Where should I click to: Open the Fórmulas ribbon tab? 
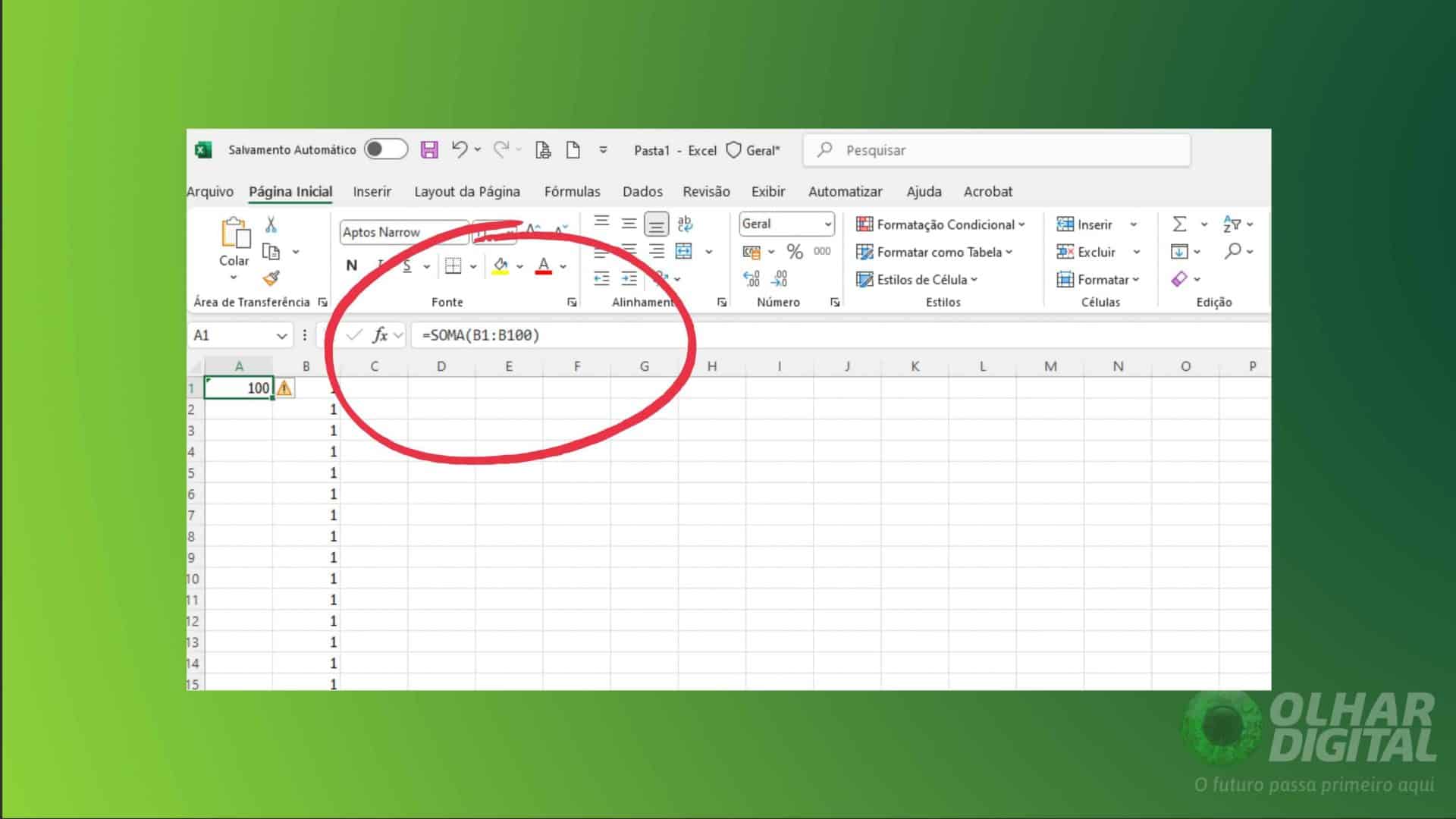(573, 191)
